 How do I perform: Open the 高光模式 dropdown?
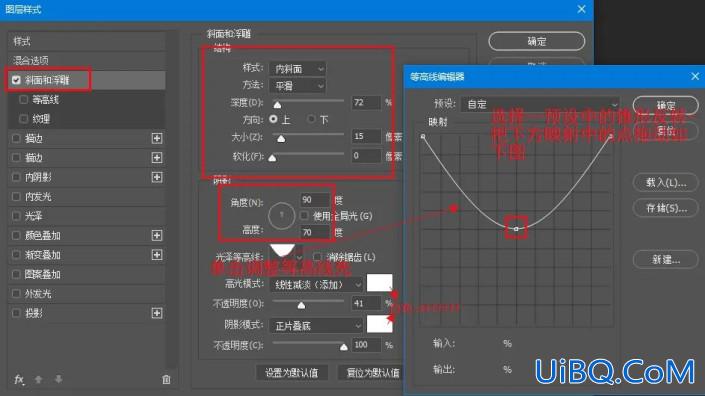click(x=316, y=285)
